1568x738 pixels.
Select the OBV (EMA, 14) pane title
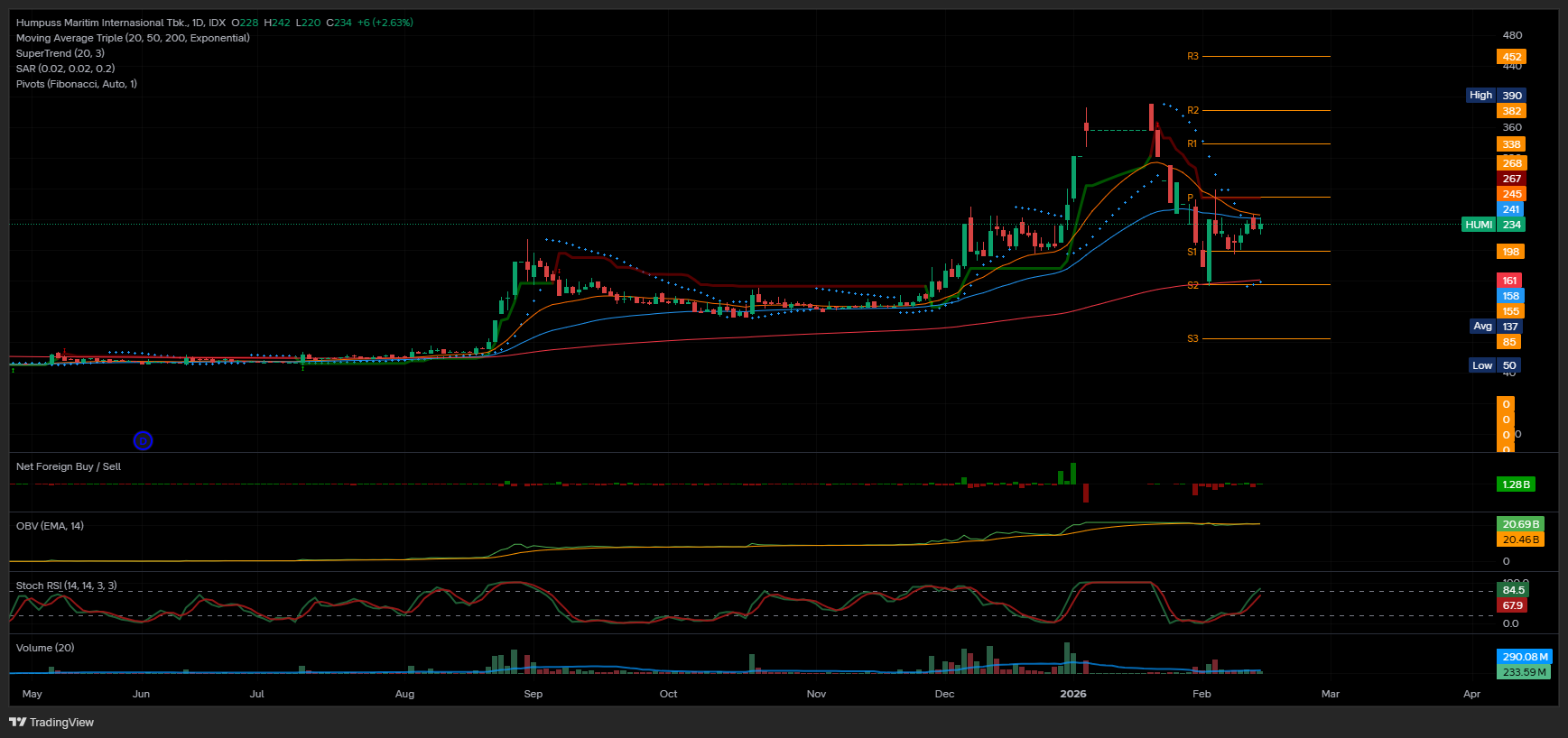click(x=50, y=526)
